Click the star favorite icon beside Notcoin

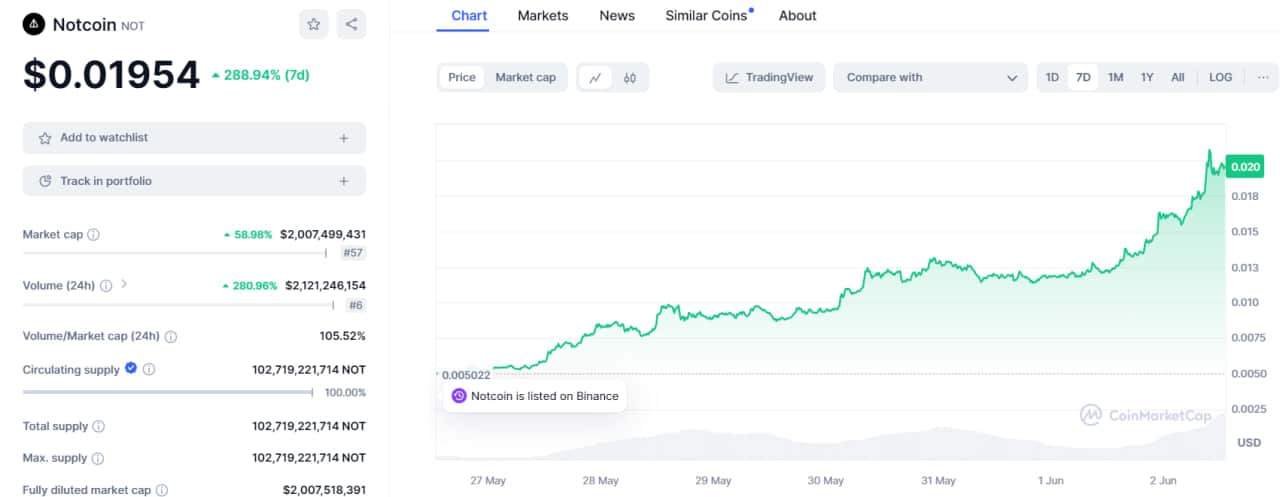pos(314,24)
